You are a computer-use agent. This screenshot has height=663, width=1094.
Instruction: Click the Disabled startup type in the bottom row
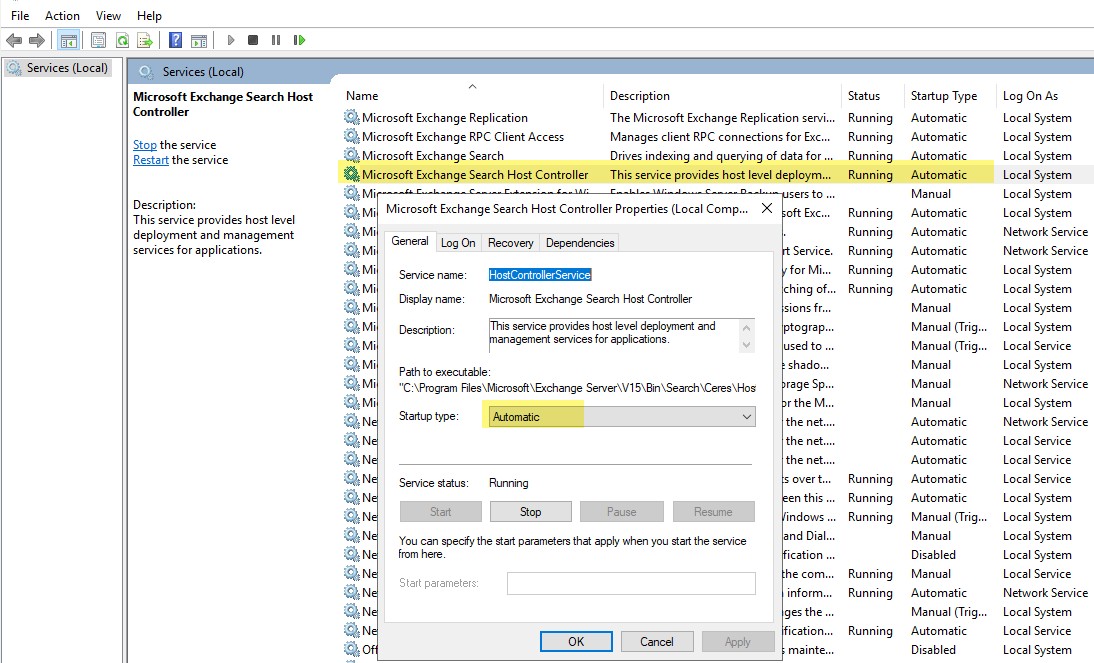933,649
